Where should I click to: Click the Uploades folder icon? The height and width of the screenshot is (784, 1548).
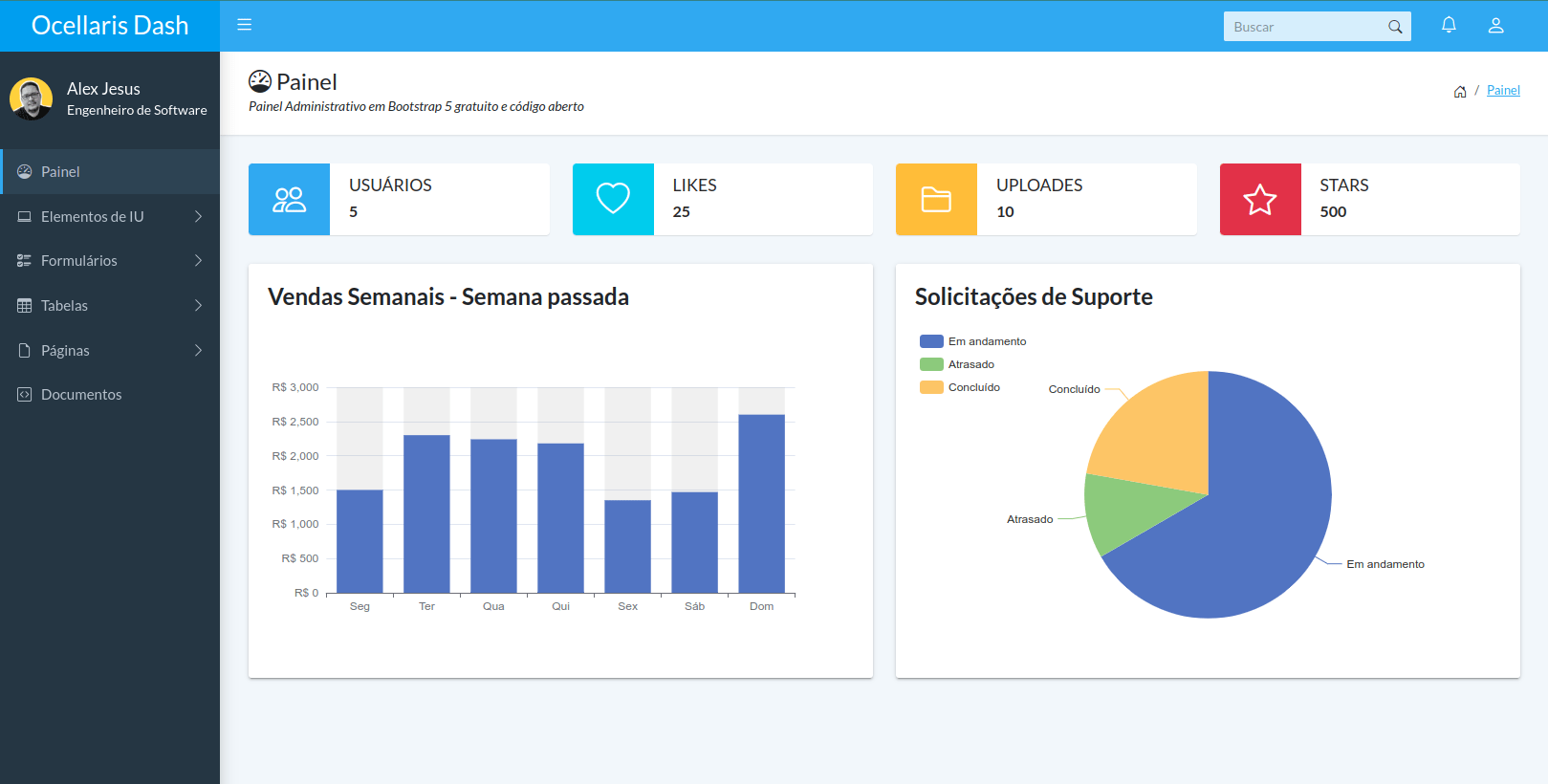(936, 199)
